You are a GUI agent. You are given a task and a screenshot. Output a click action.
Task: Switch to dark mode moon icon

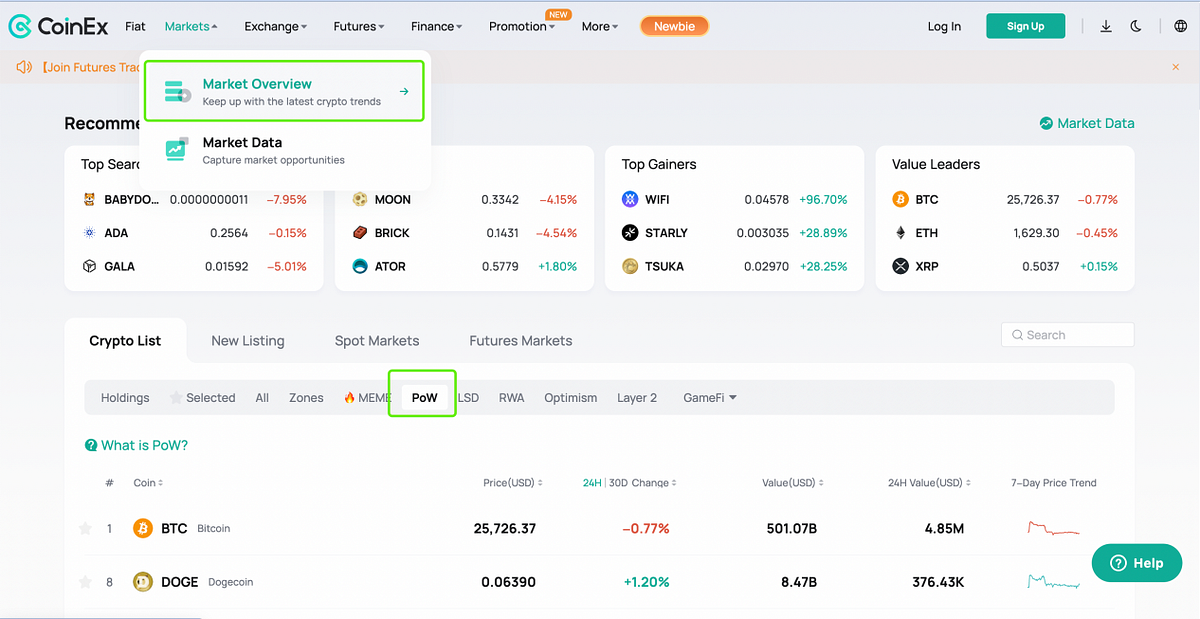[1136, 26]
